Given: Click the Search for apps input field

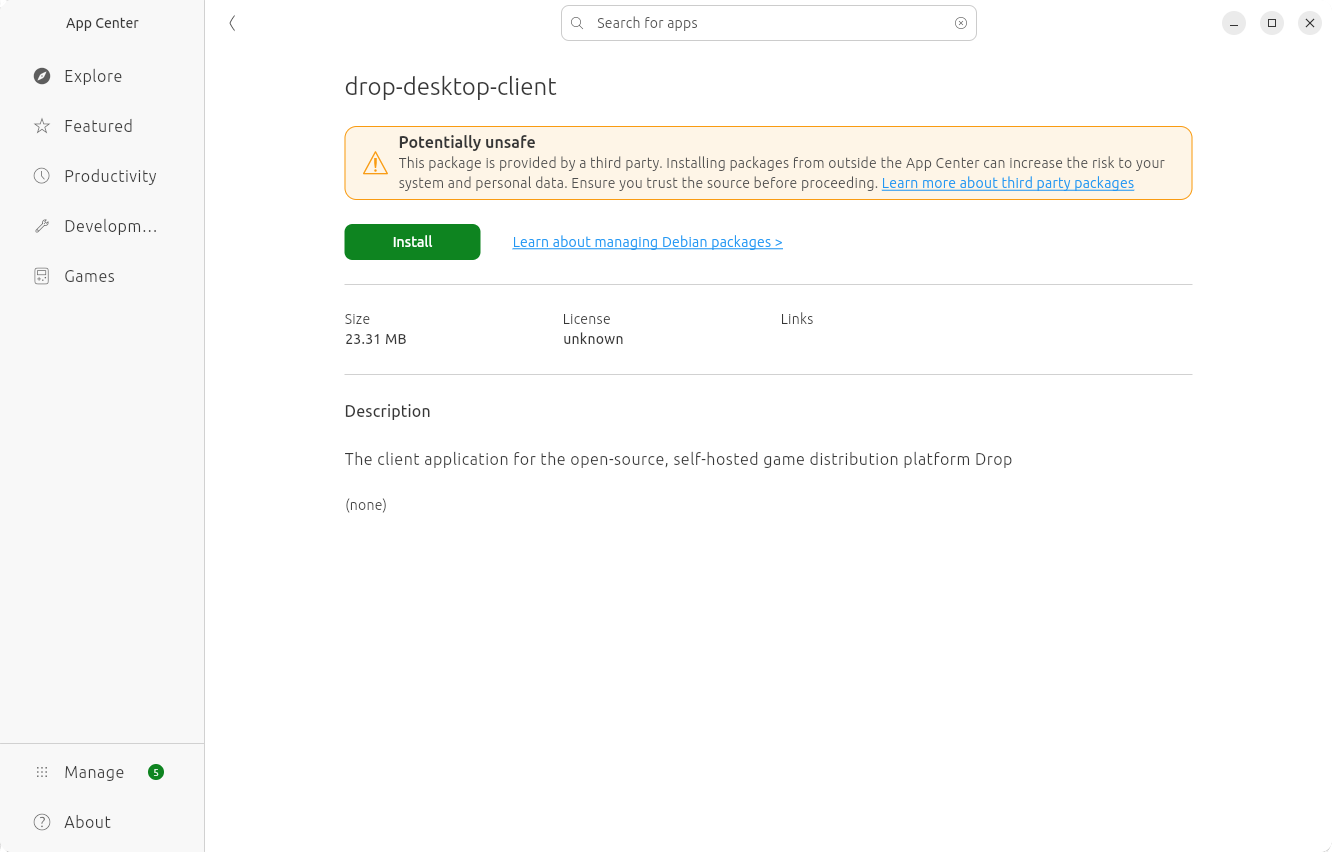Looking at the screenshot, I should tap(768, 22).
